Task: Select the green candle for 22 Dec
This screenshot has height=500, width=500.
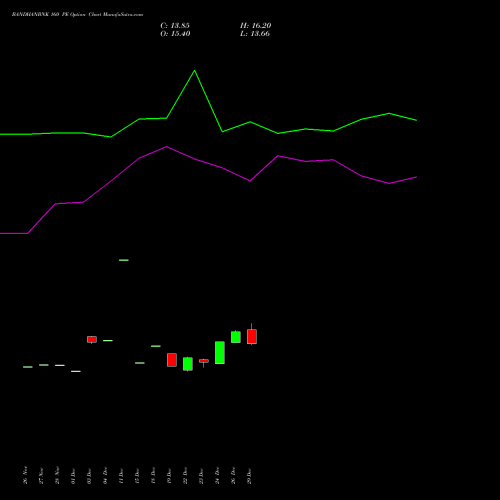Action: (x=188, y=364)
